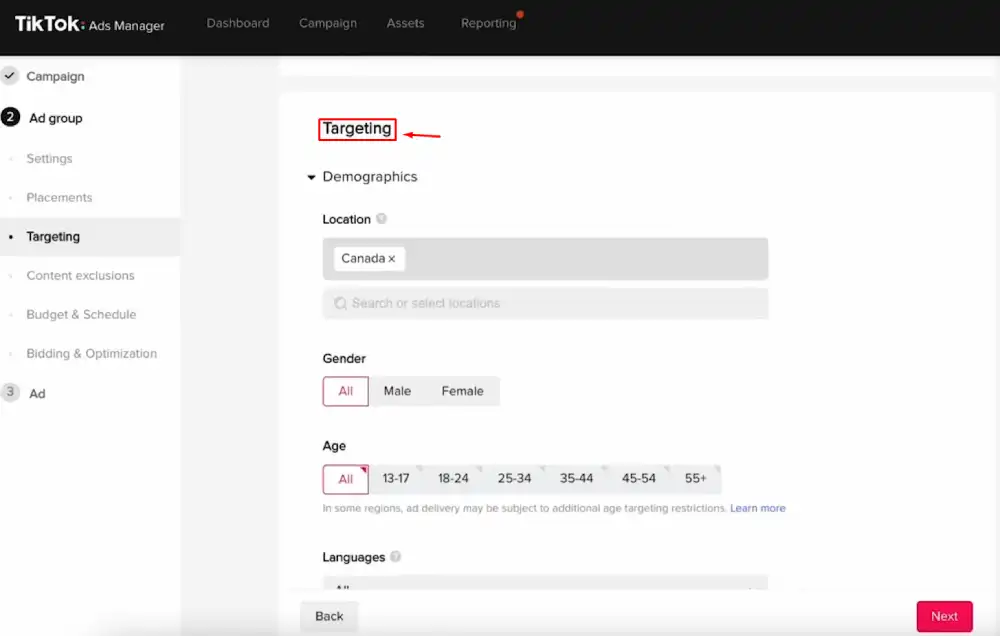Open the Learn more link
The image size is (1000, 636).
758,508
